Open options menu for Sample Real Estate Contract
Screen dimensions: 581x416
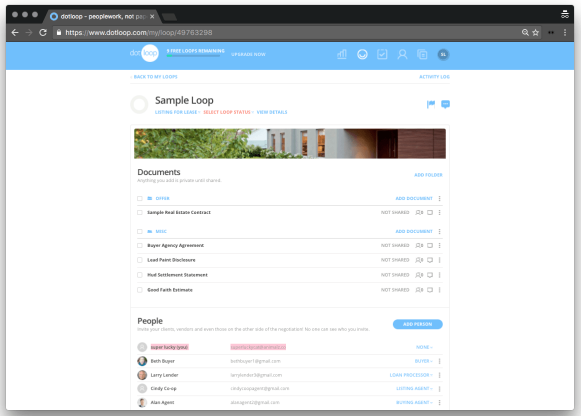click(x=439, y=213)
